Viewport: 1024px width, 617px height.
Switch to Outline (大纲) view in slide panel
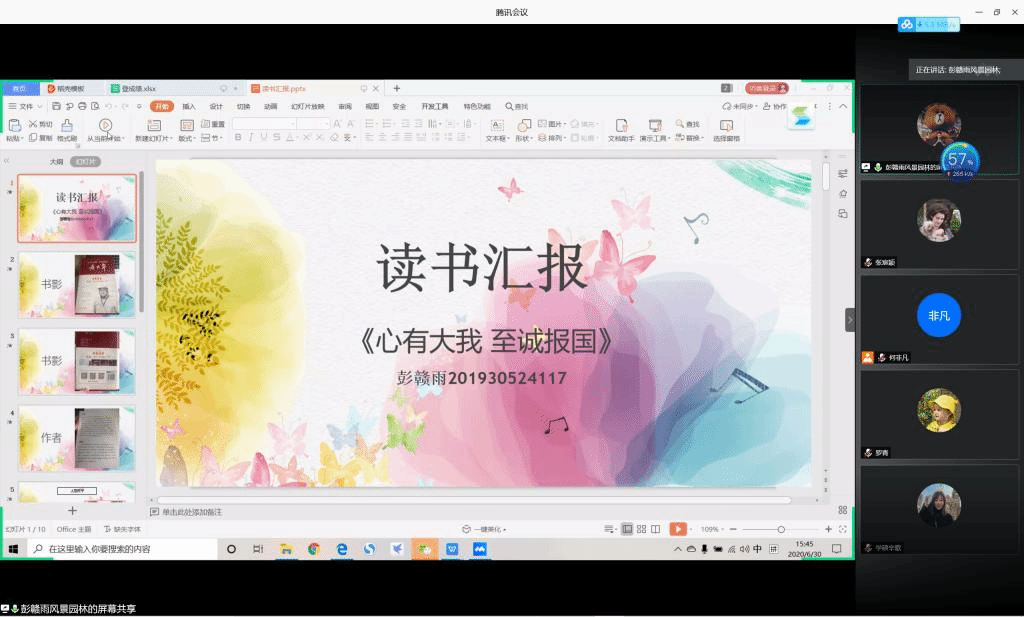57,161
